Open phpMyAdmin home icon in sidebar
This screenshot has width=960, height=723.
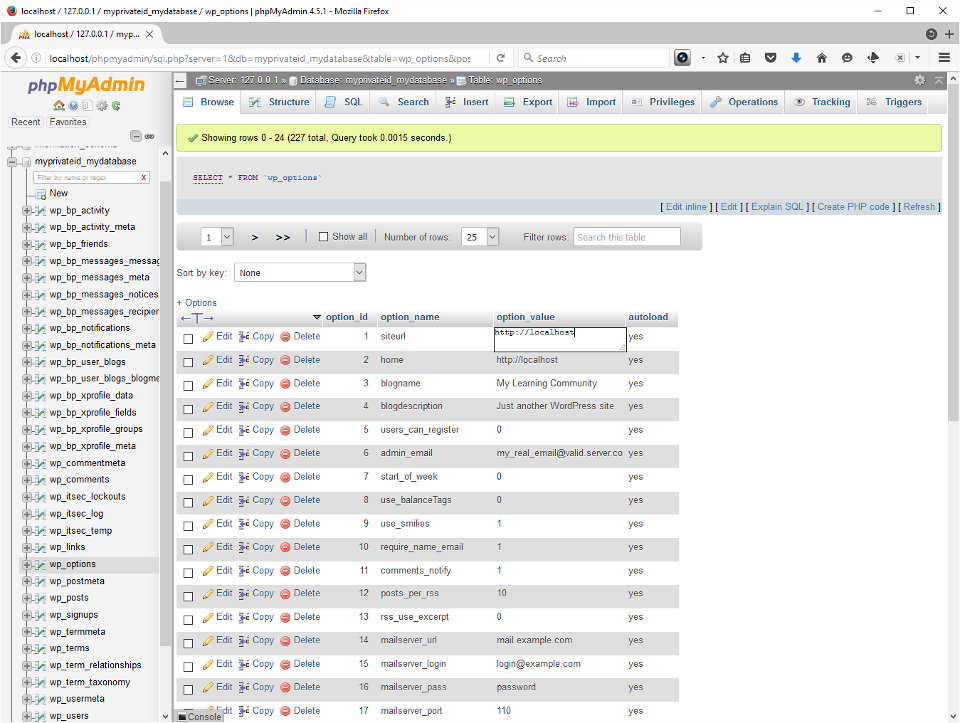(x=59, y=105)
